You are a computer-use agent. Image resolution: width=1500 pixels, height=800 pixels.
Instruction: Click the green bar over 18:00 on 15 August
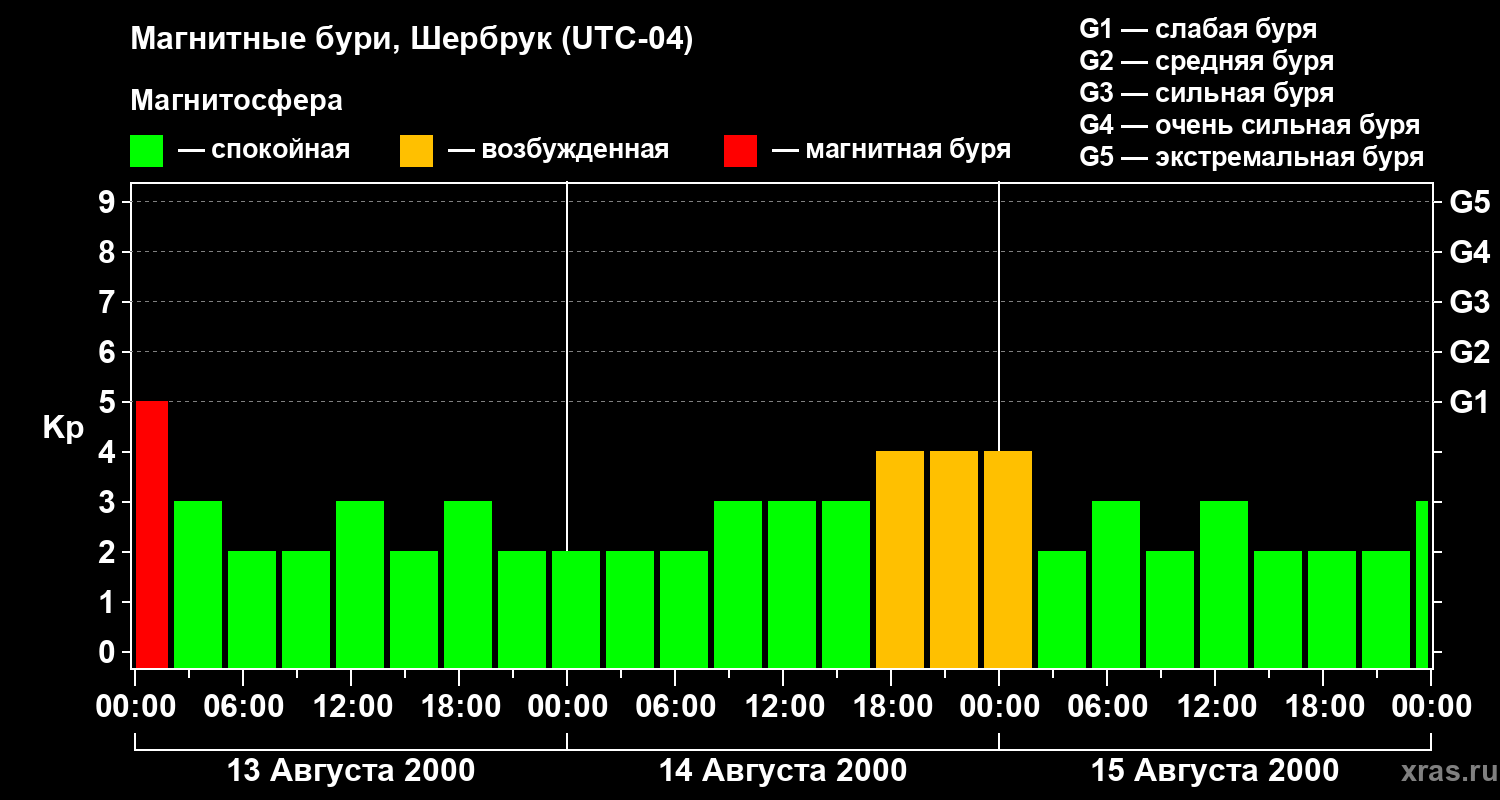coord(1332,610)
